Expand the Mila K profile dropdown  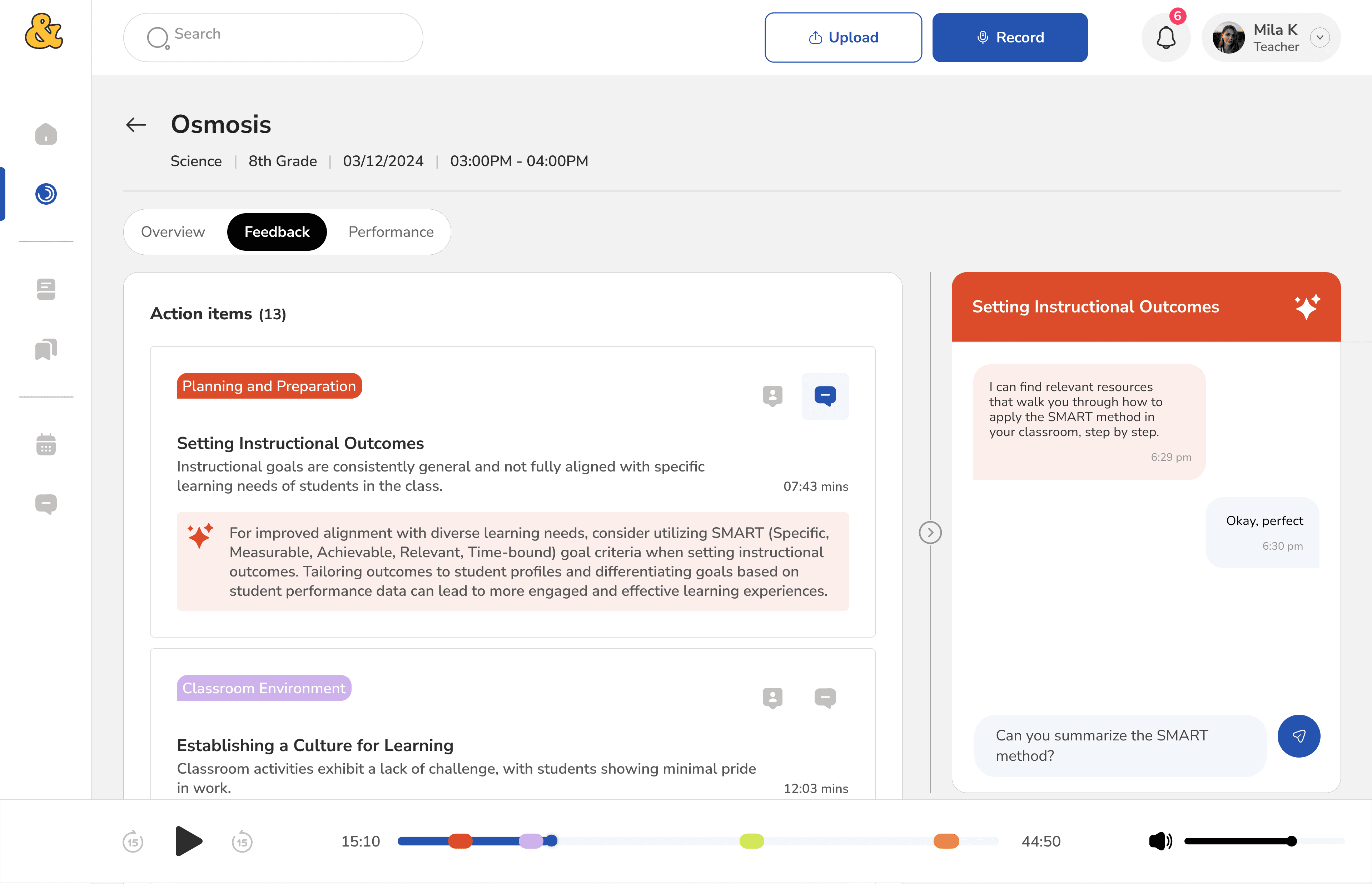point(1320,38)
